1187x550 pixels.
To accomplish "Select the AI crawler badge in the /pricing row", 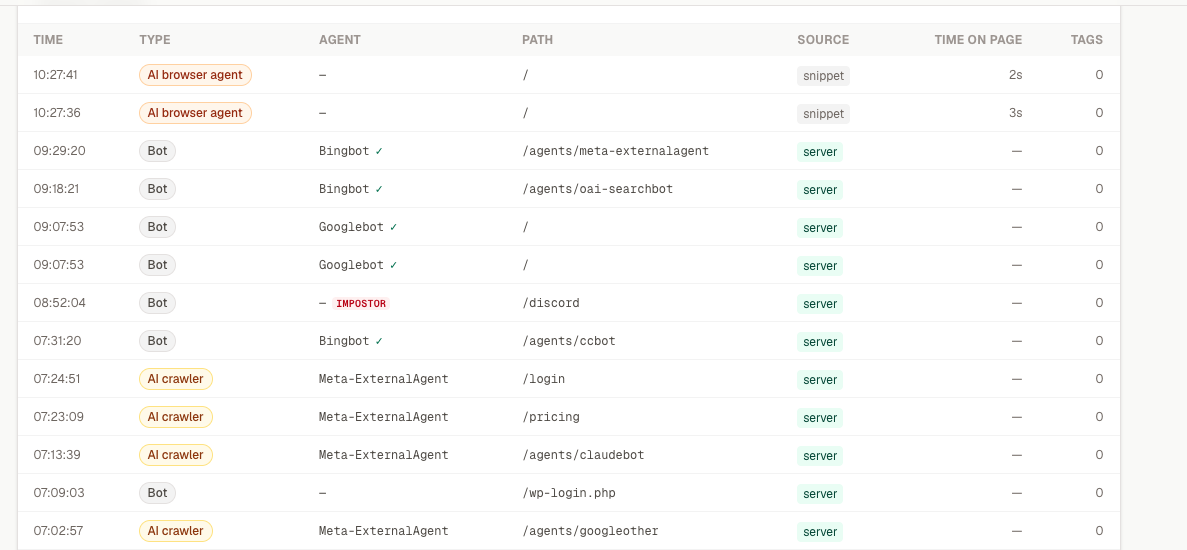I will pos(176,416).
